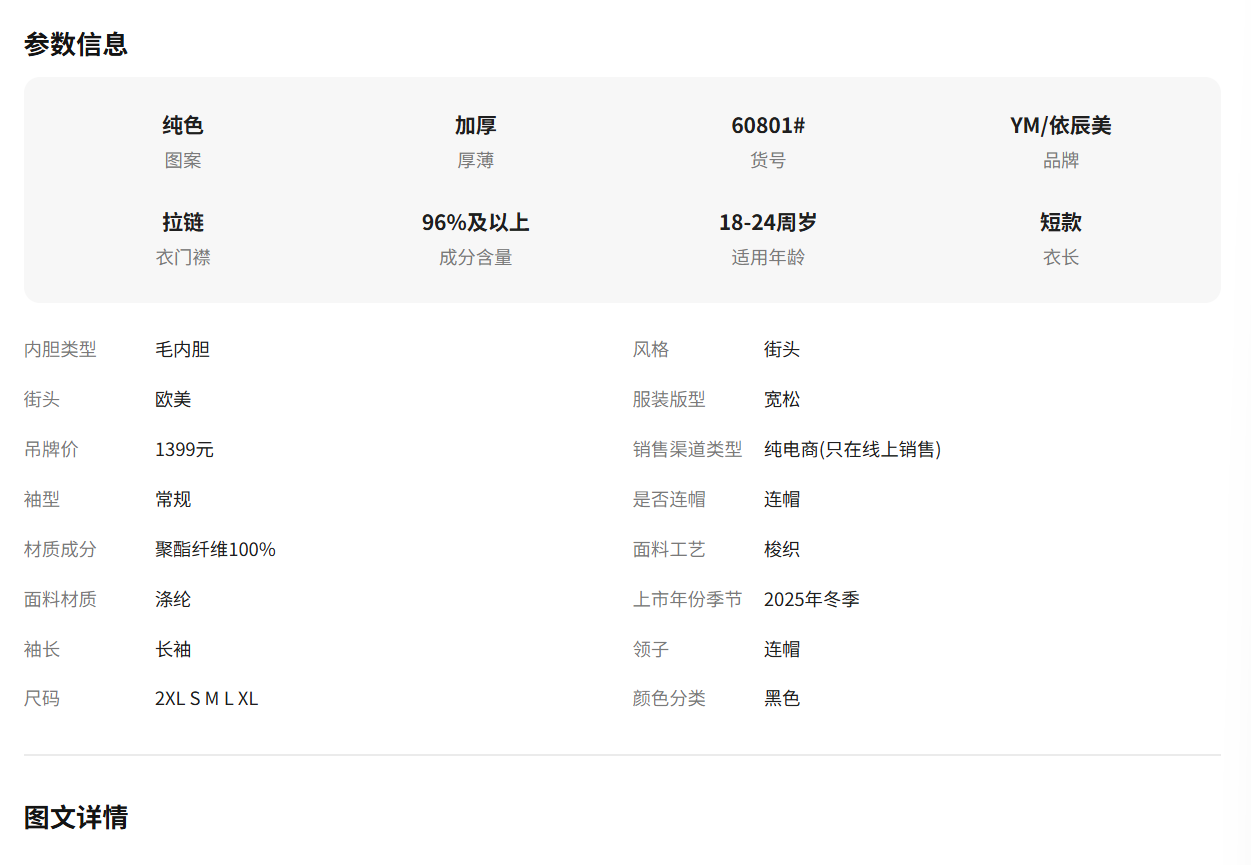The width and height of the screenshot is (1251, 865).
Task: Click the 图文详情 section heading
Action: point(76,817)
